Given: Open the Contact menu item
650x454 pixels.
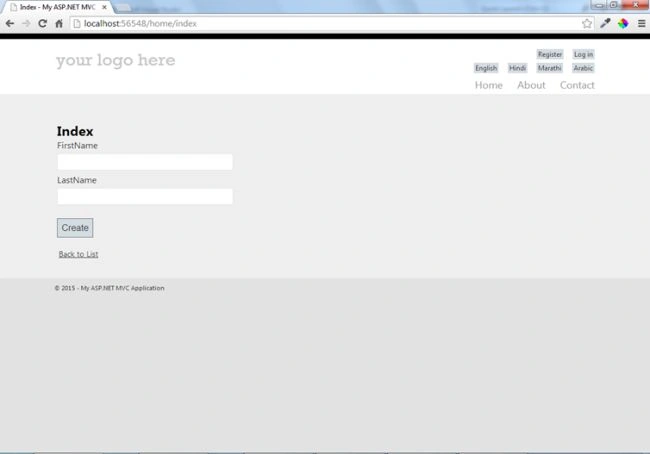Looking at the screenshot, I should coord(577,85).
